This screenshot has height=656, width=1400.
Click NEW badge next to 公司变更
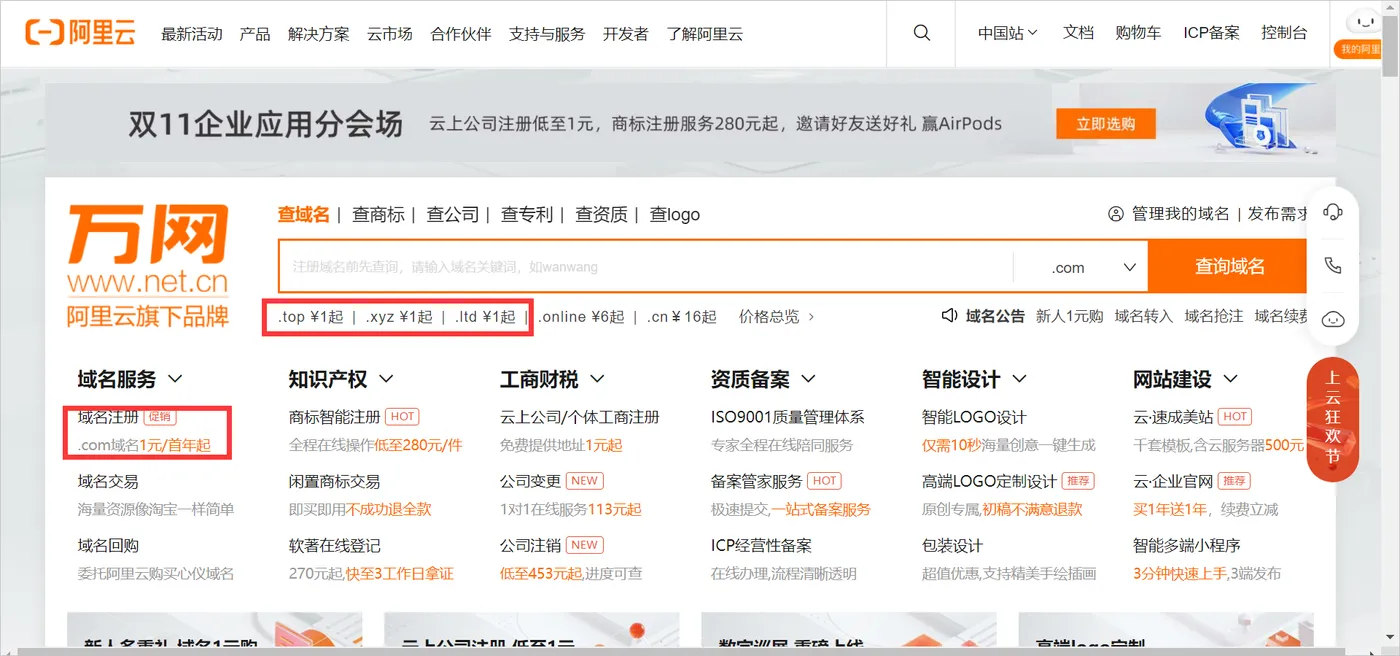click(585, 481)
